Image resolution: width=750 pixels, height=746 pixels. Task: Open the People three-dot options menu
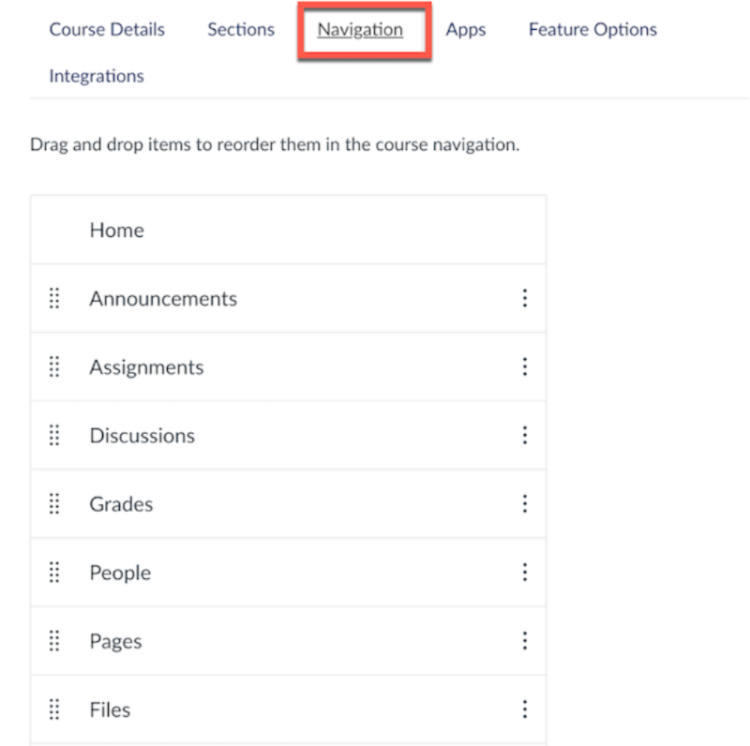tap(524, 572)
